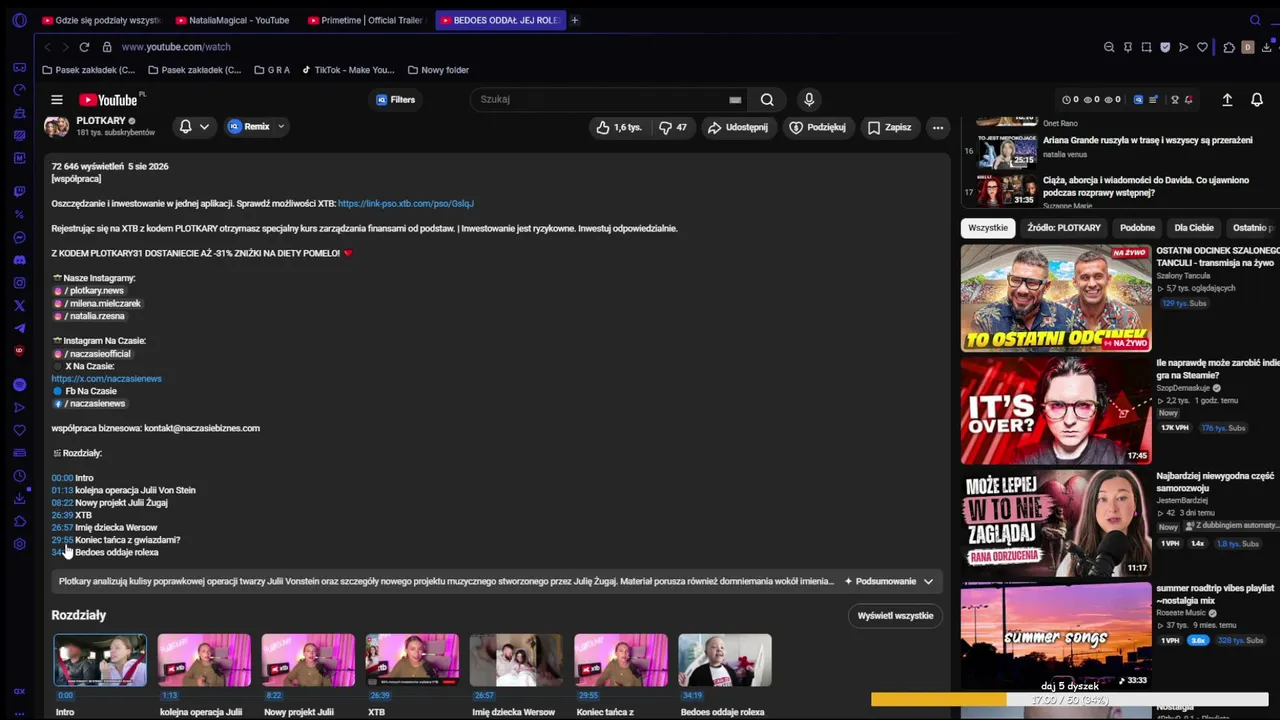1280x720 pixels.
Task: Open more actions three-dot menu
Action: tap(937, 128)
